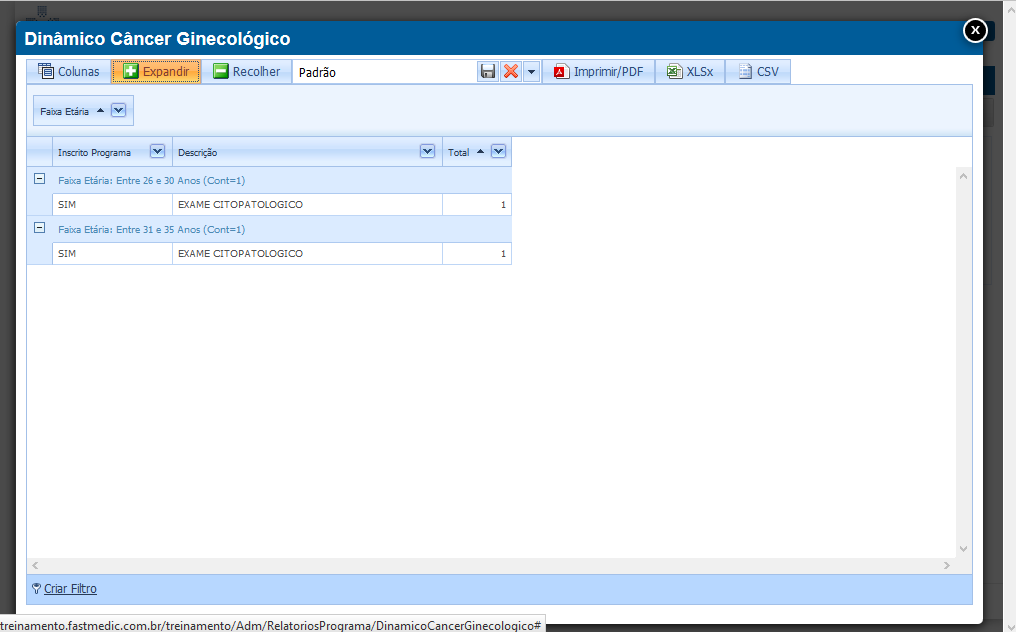
Task: Click Total value 1 in 26-30 group
Action: [x=477, y=204]
